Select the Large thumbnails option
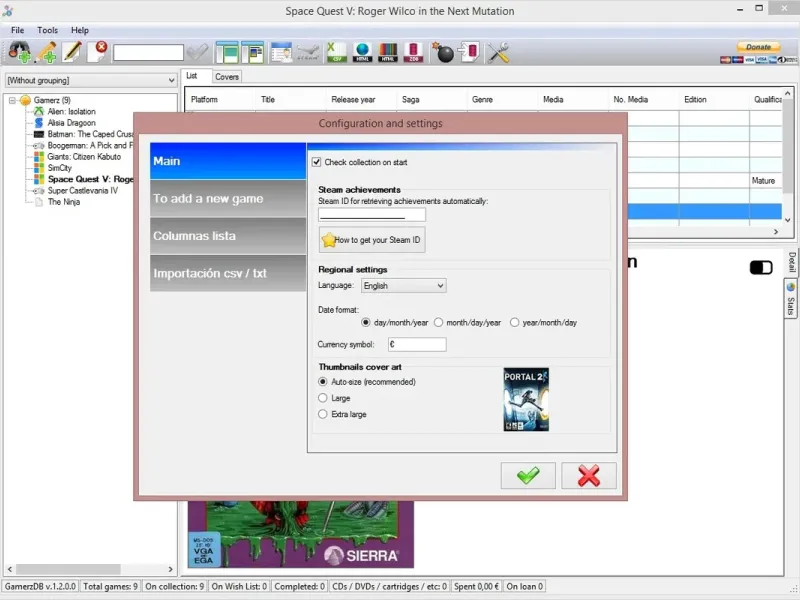800x600 pixels. 322,398
